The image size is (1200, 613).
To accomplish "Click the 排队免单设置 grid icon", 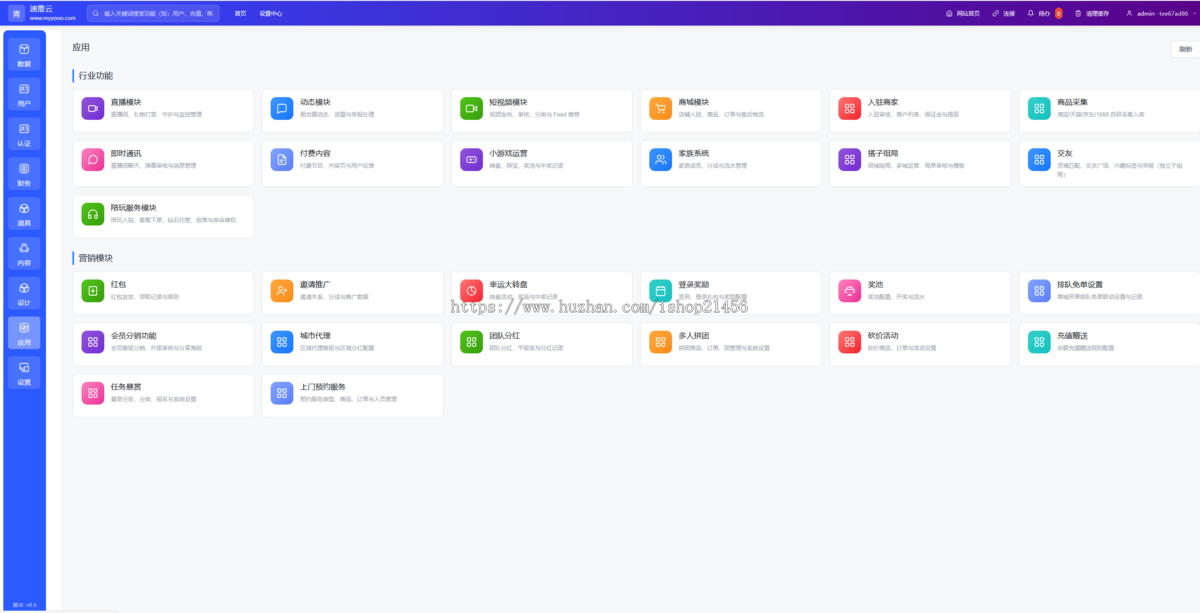I will [x=1039, y=290].
